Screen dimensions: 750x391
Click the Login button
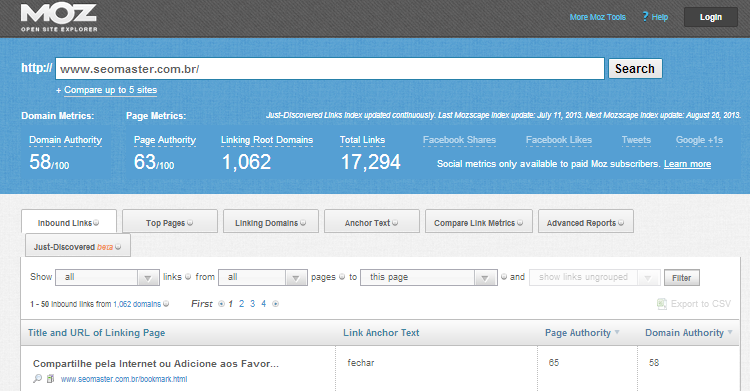711,17
